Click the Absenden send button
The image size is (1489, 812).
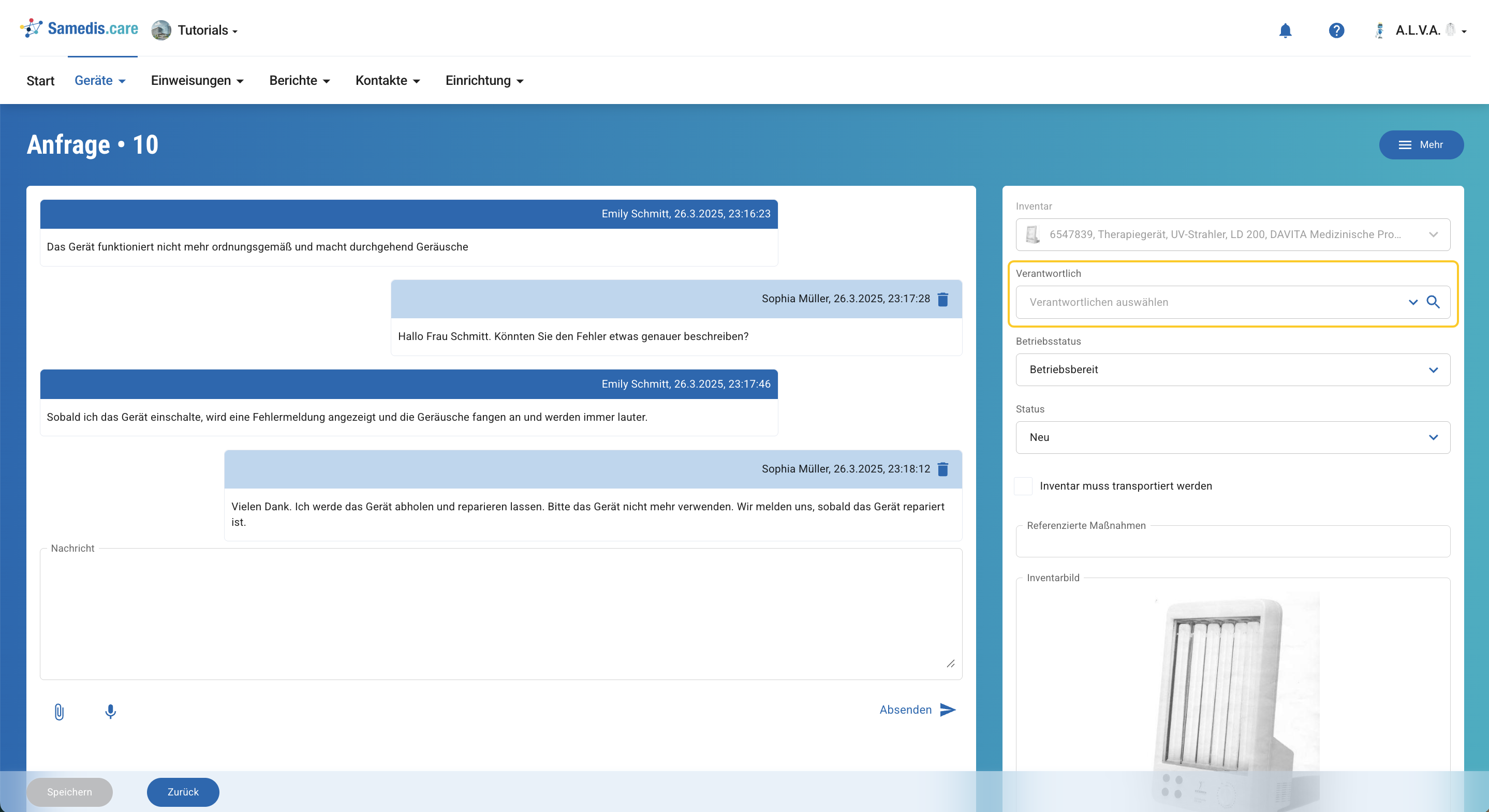[917, 710]
